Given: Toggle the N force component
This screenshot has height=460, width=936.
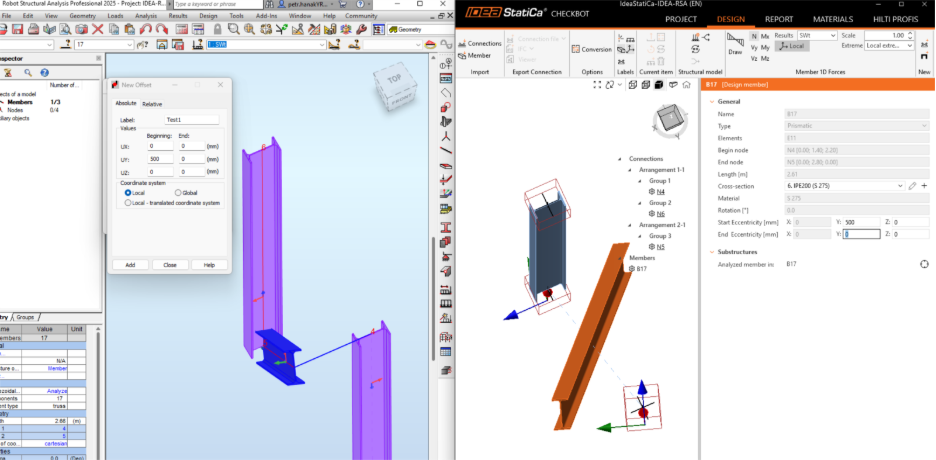Looking at the screenshot, I should (x=754, y=36).
